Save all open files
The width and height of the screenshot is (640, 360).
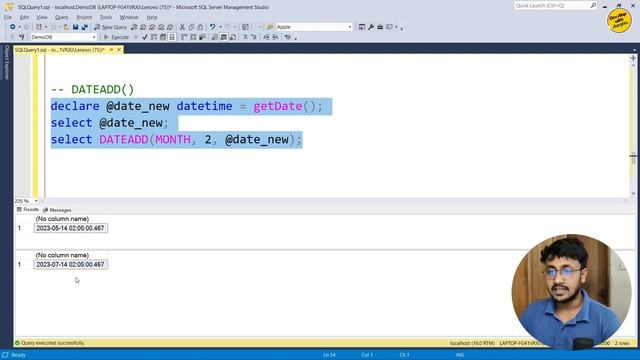tap(85, 27)
